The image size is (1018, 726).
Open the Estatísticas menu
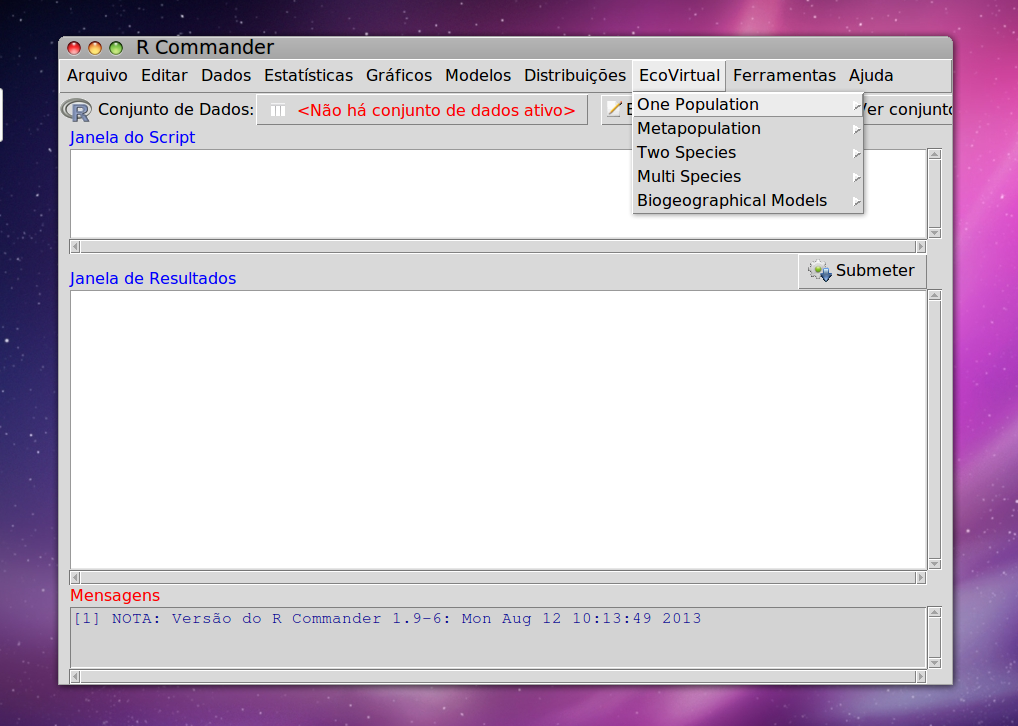click(x=308, y=76)
